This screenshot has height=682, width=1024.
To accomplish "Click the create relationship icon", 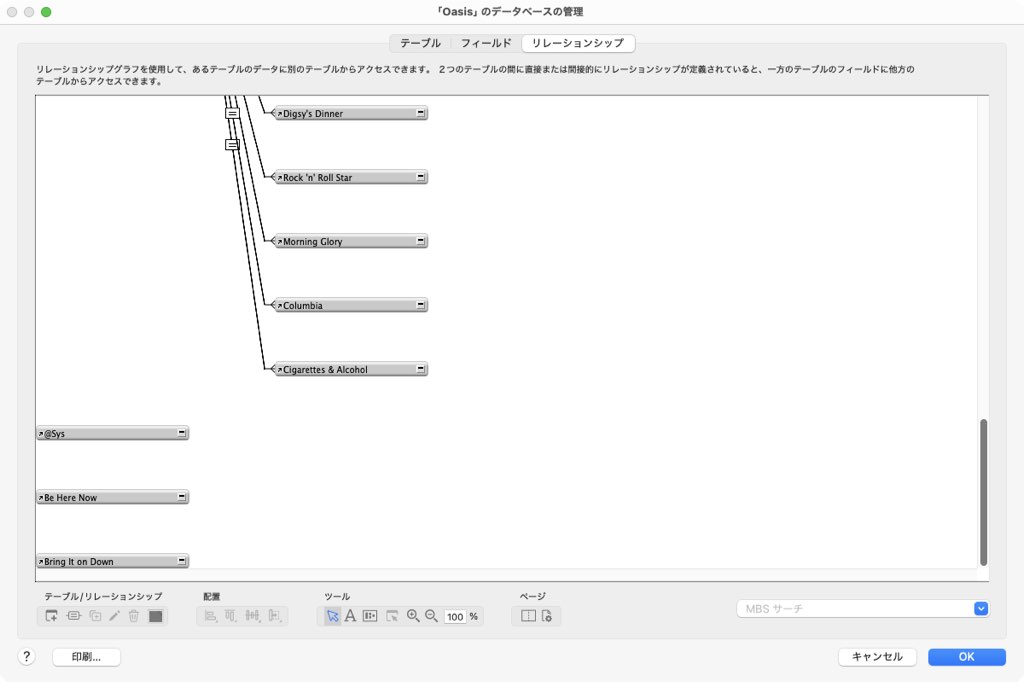I will 73,617.
